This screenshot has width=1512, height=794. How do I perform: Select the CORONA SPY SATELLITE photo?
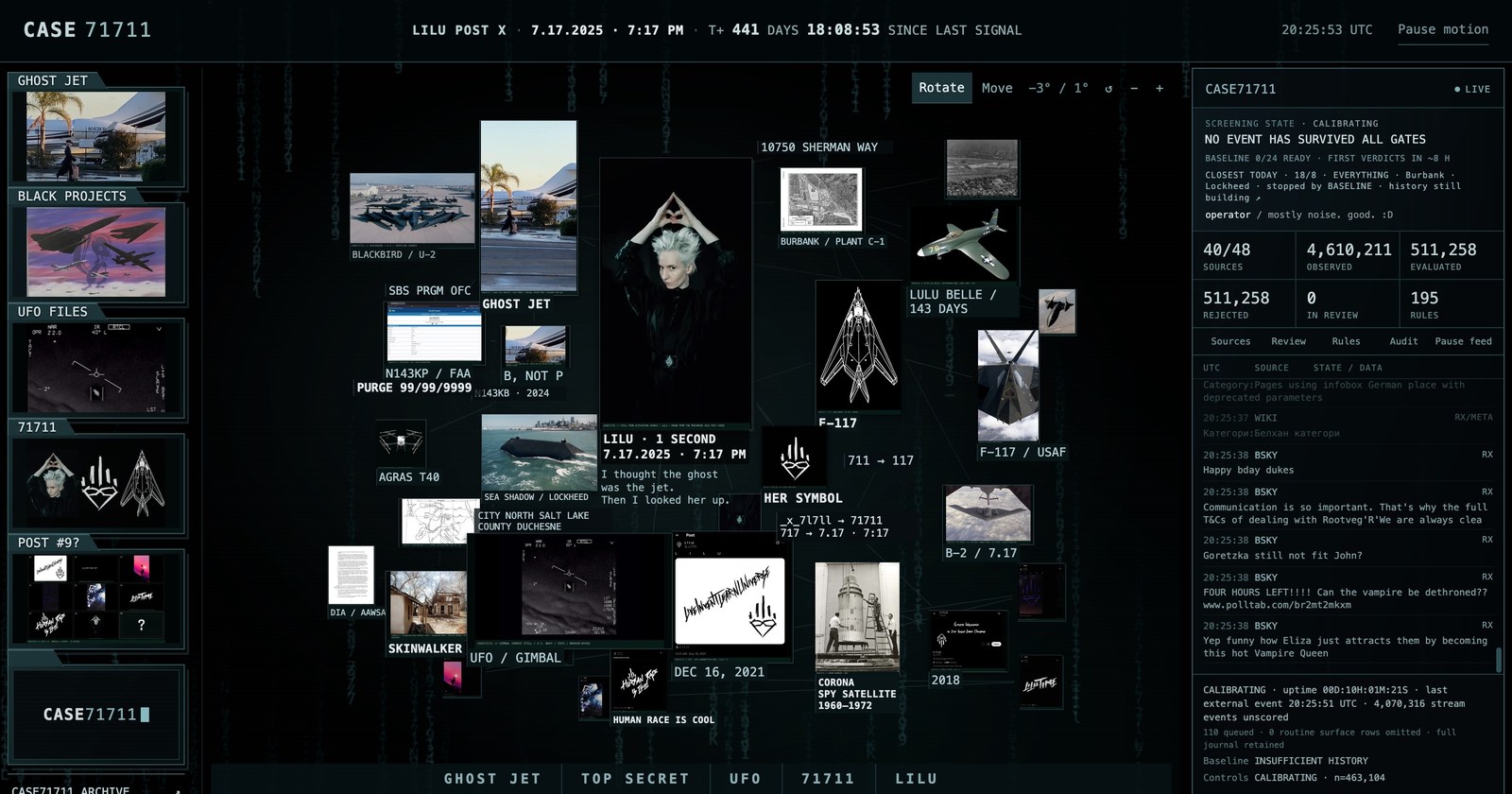pos(857,617)
